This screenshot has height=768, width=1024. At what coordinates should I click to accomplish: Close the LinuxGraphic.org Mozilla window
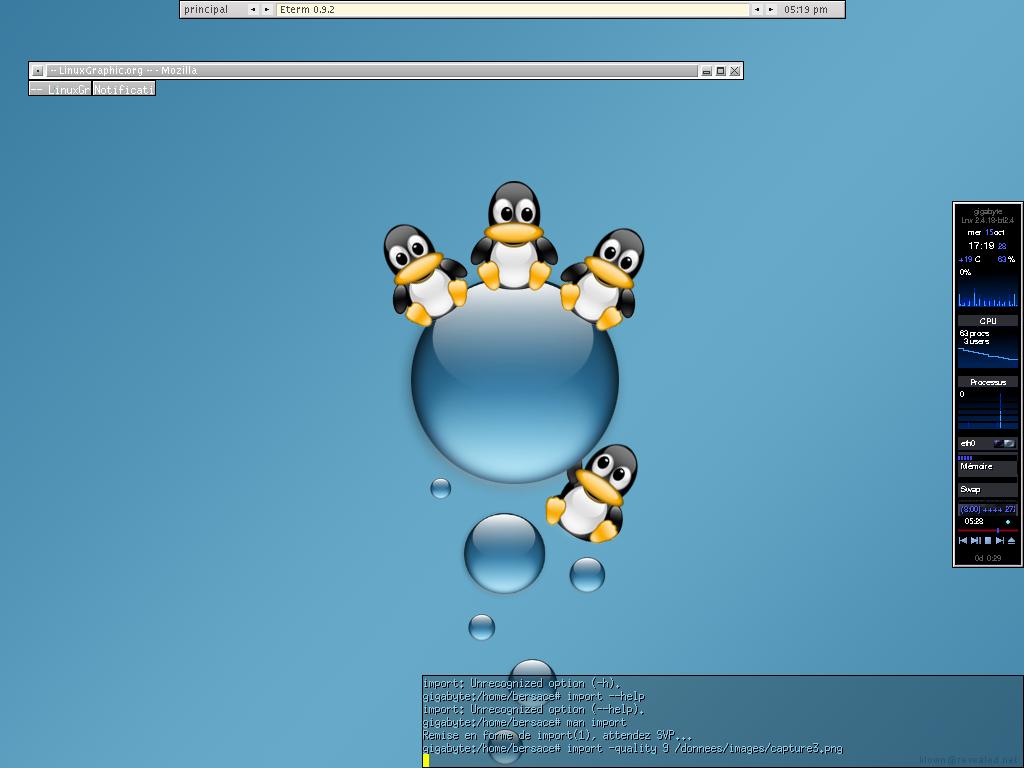click(x=735, y=71)
